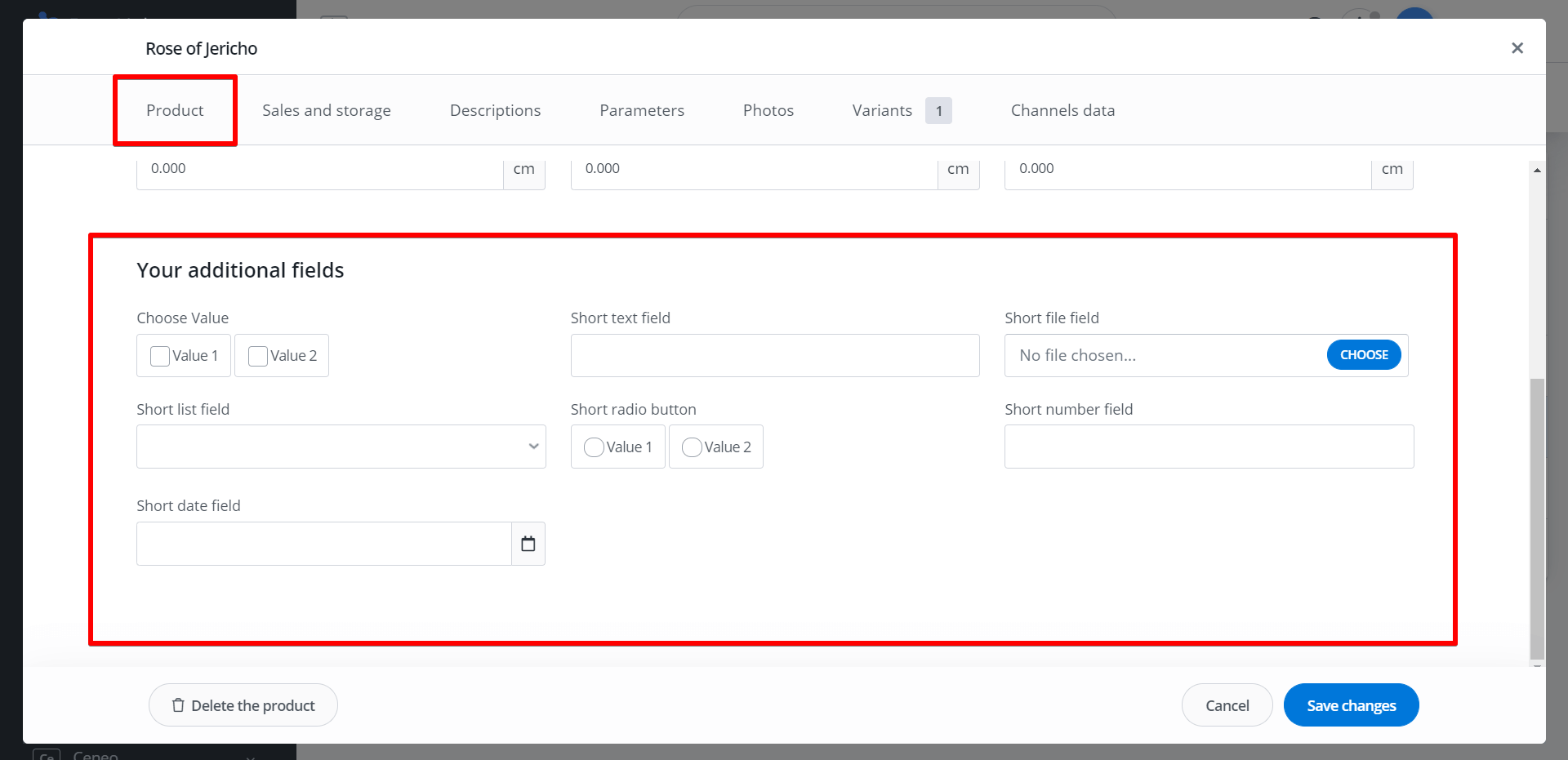1568x760 pixels.
Task: Click the CHOOSE file button
Action: click(1364, 355)
